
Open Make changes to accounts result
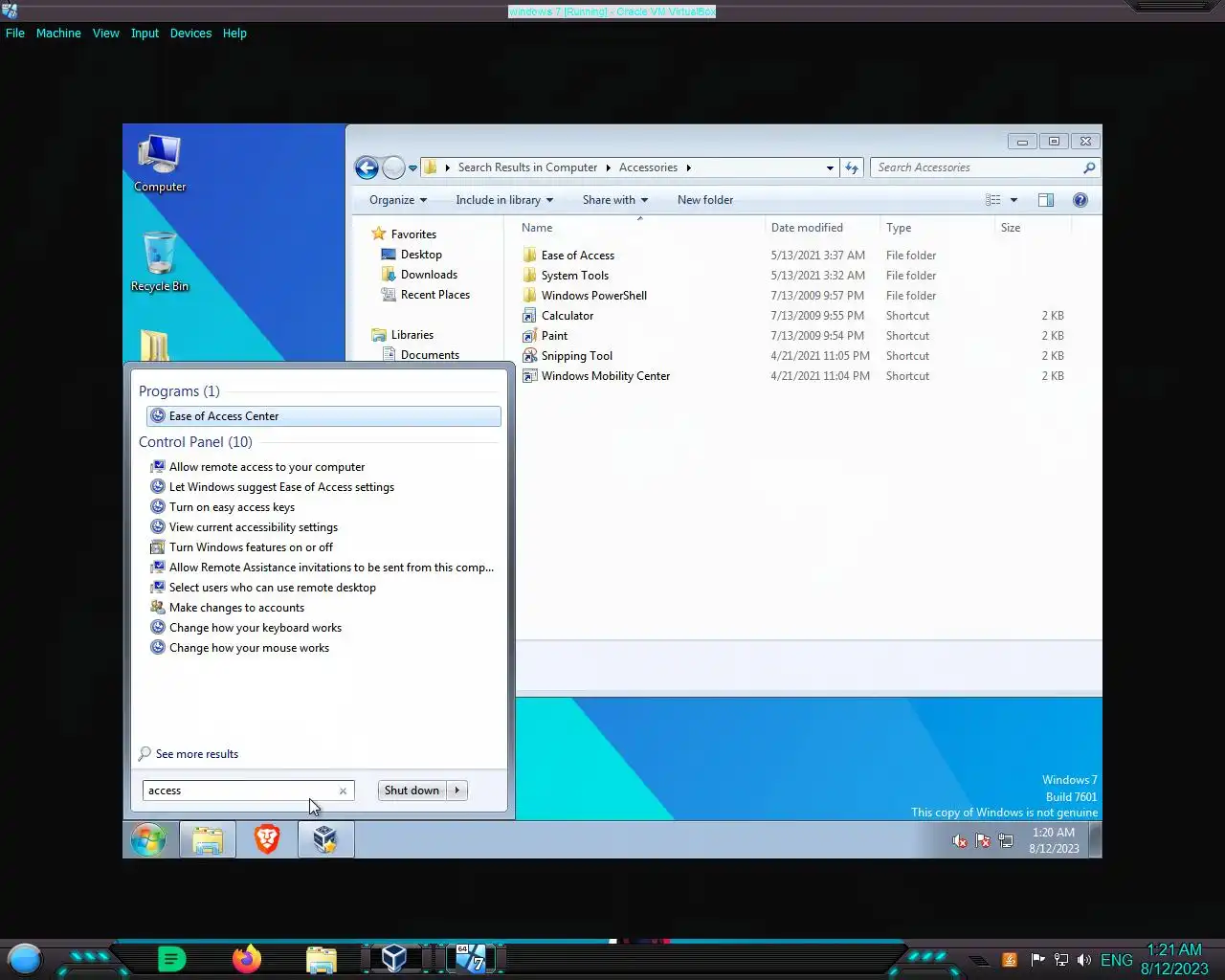pos(236,608)
